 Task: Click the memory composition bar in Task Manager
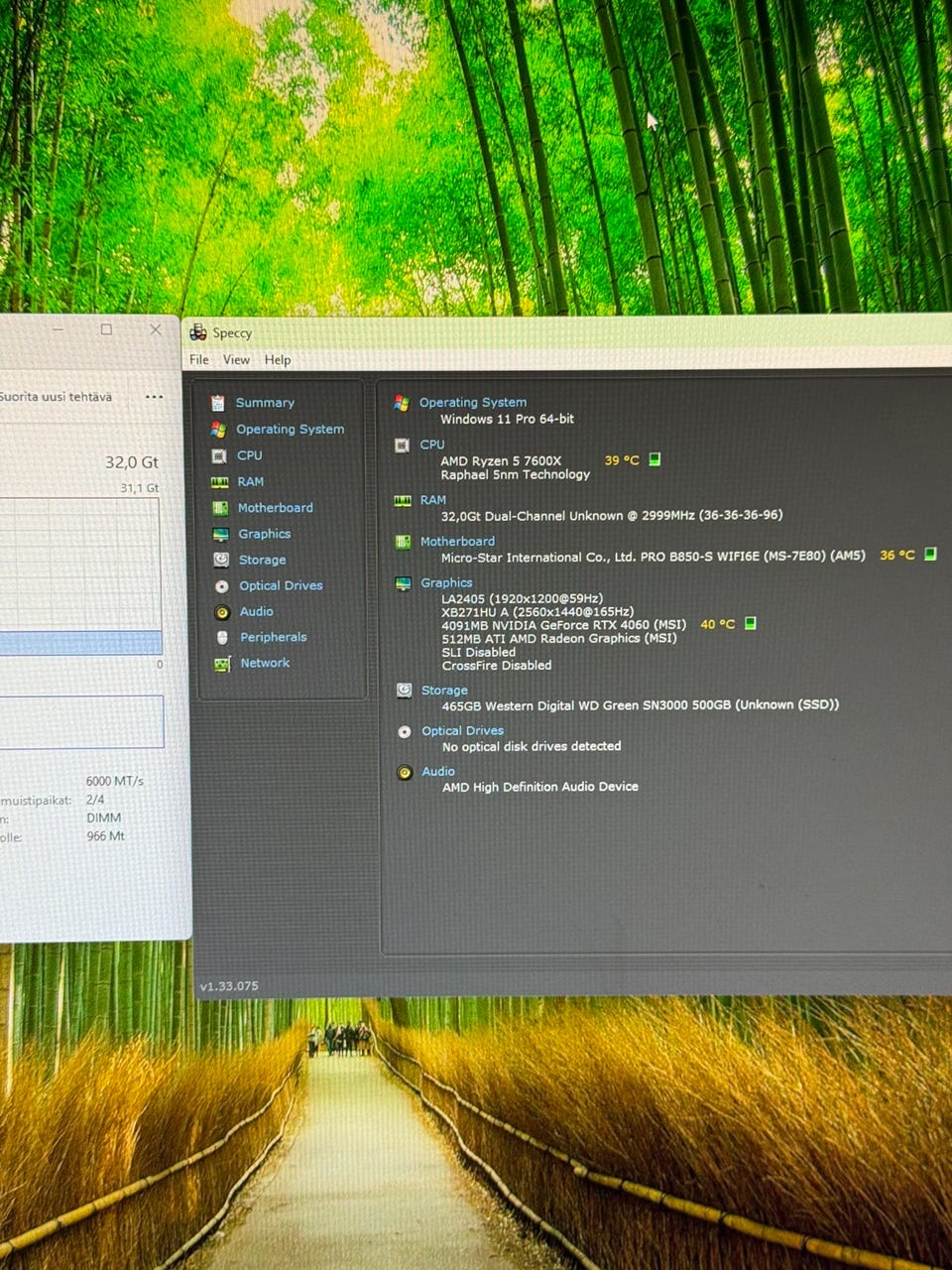click(x=81, y=721)
